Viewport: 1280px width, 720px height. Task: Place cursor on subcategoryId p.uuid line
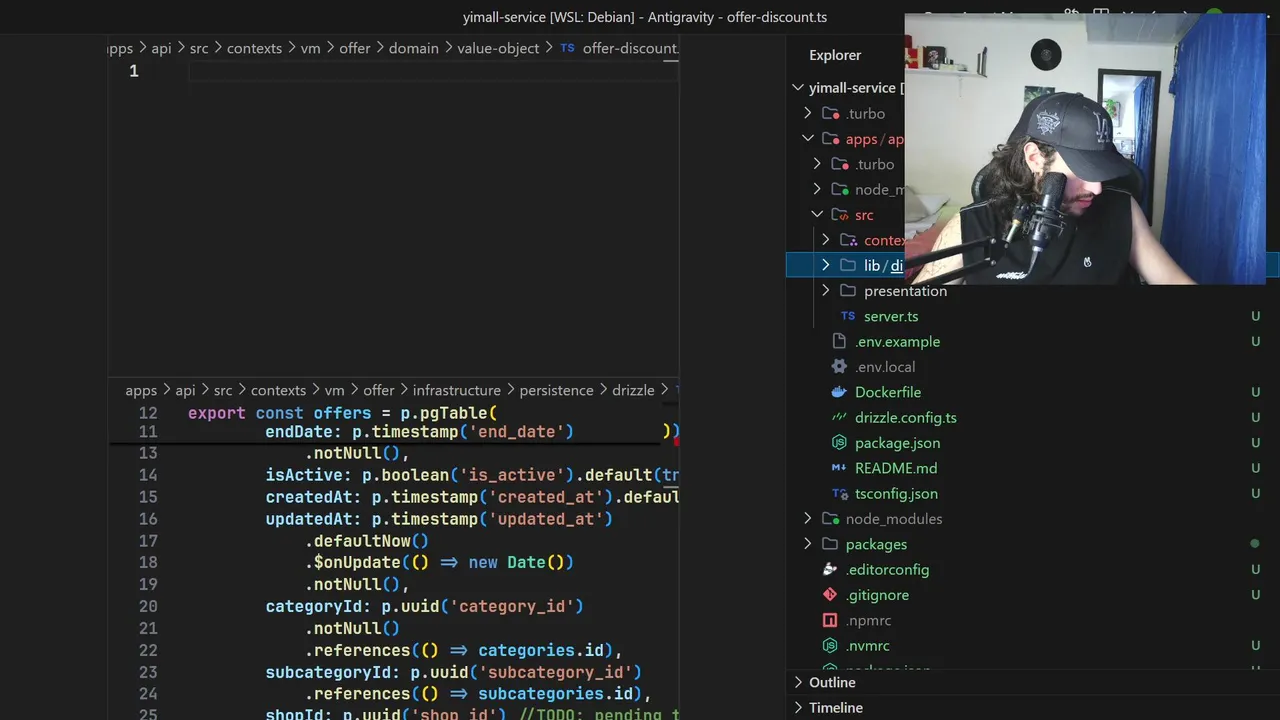453,672
